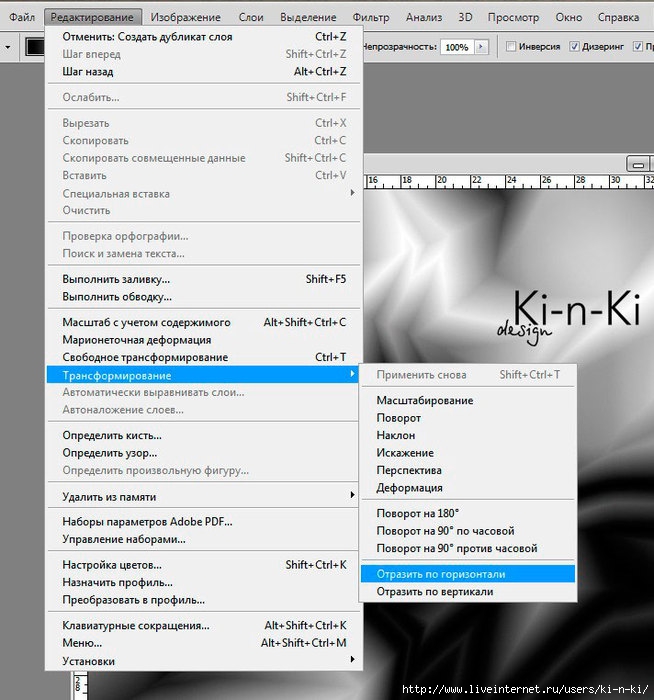Choose Деформация in the transform submenu
This screenshot has width=654, height=700.
[468, 488]
